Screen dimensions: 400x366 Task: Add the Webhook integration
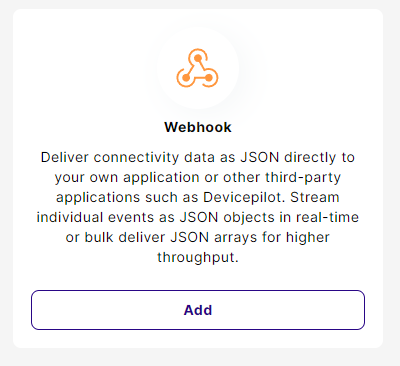pos(198,310)
